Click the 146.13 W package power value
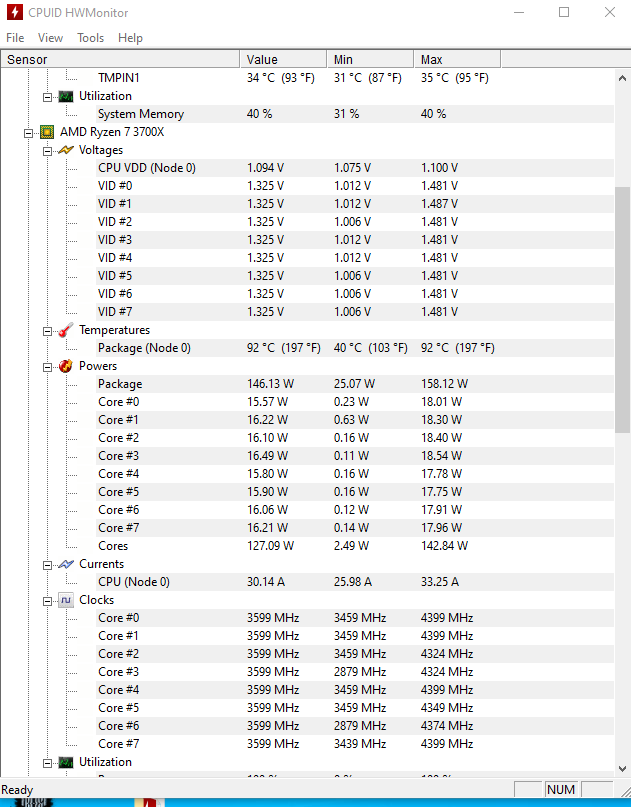This screenshot has height=807, width=631. pyautogui.click(x=270, y=384)
